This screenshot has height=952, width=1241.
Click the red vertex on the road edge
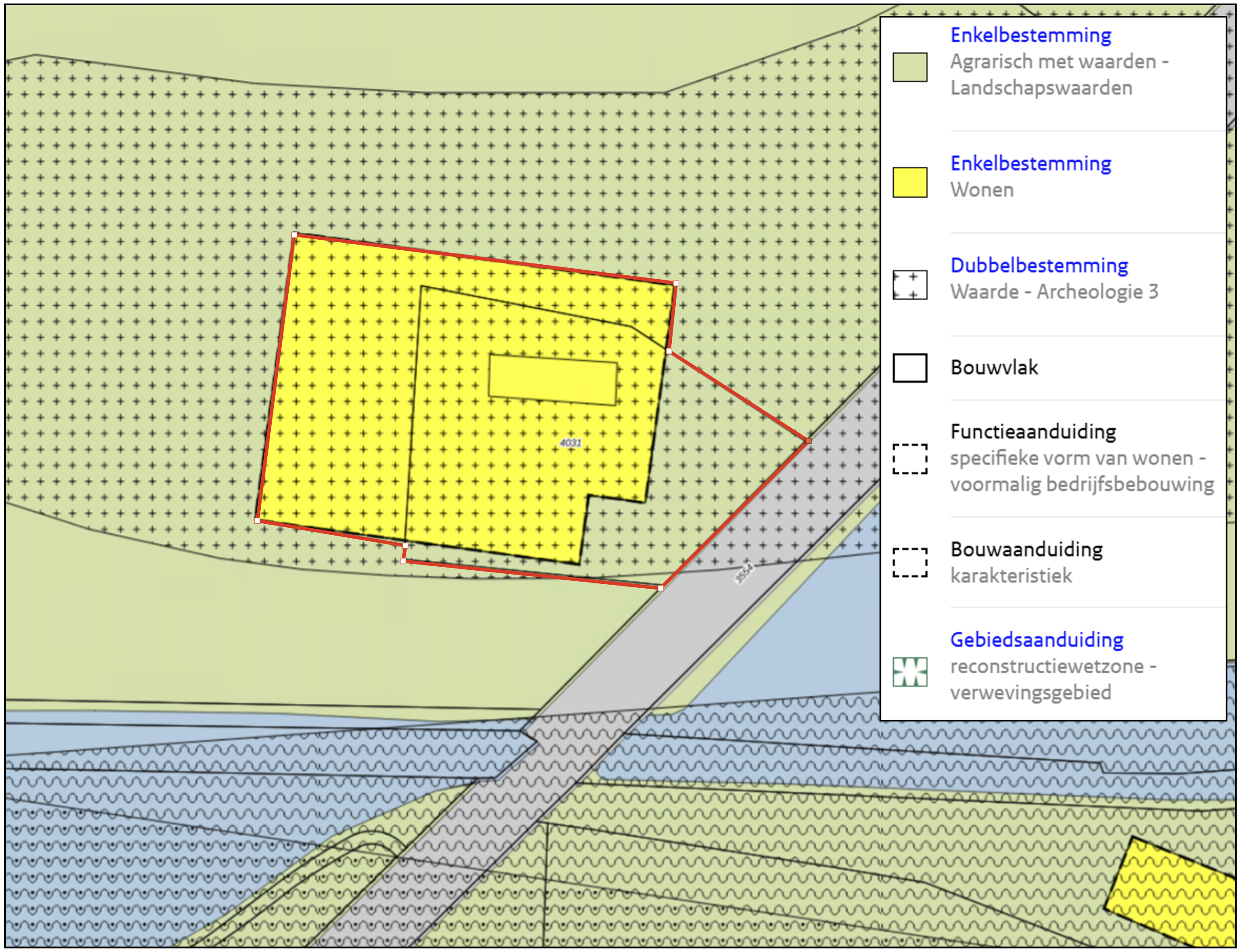point(808,440)
